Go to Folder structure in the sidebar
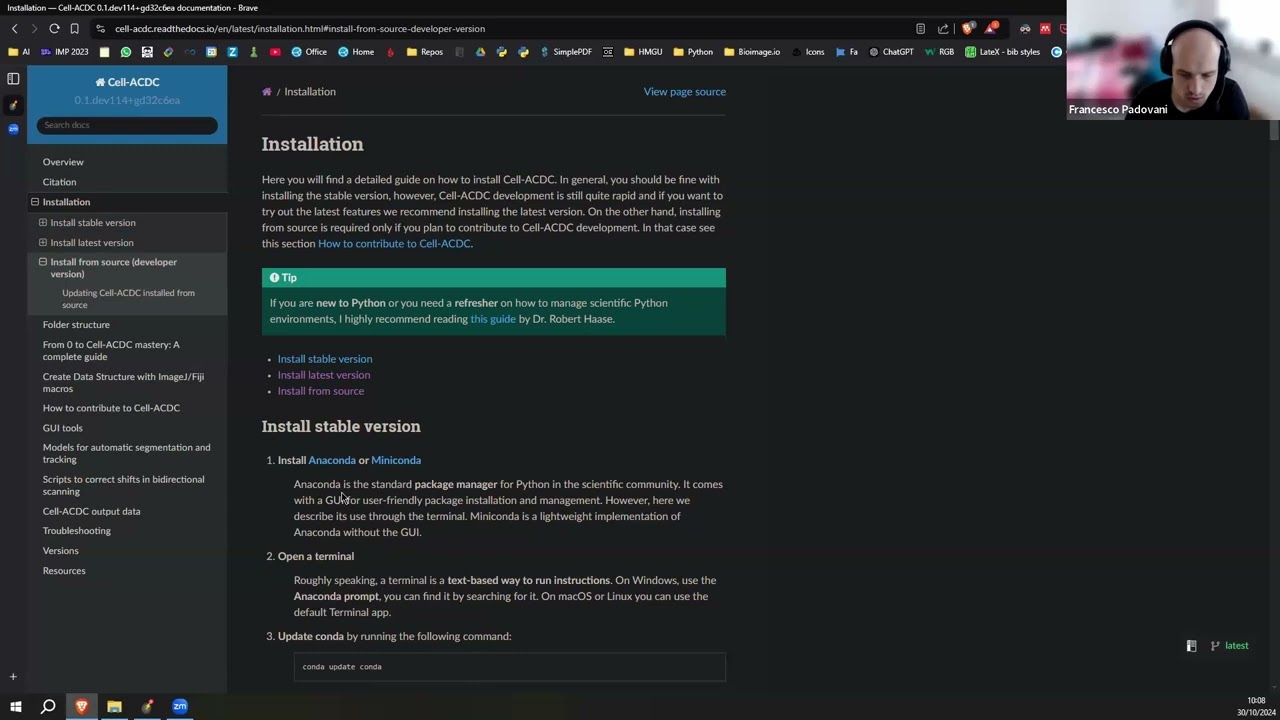The image size is (1280, 720). click(76, 325)
